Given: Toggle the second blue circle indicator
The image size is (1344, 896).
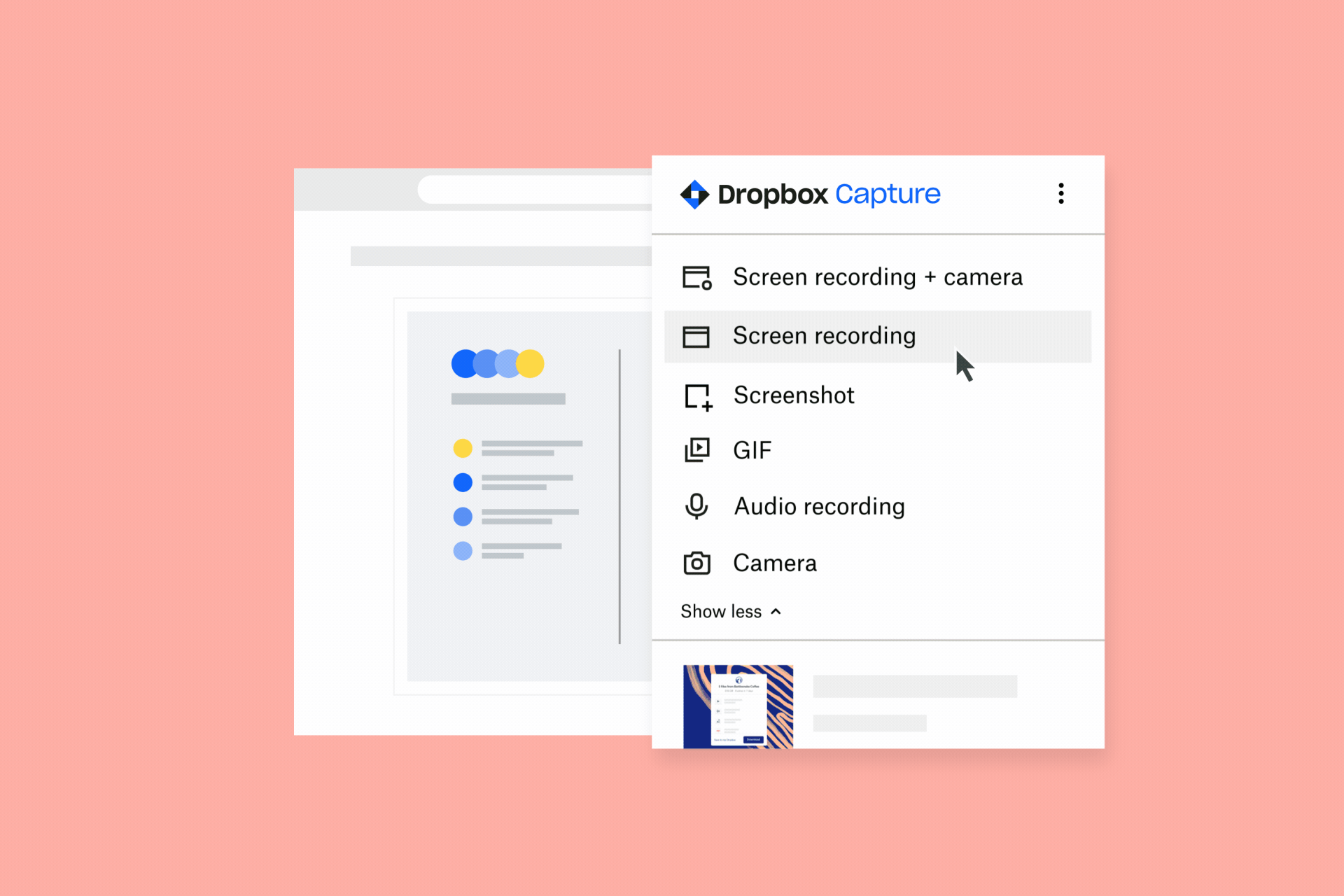Looking at the screenshot, I should click(462, 518).
